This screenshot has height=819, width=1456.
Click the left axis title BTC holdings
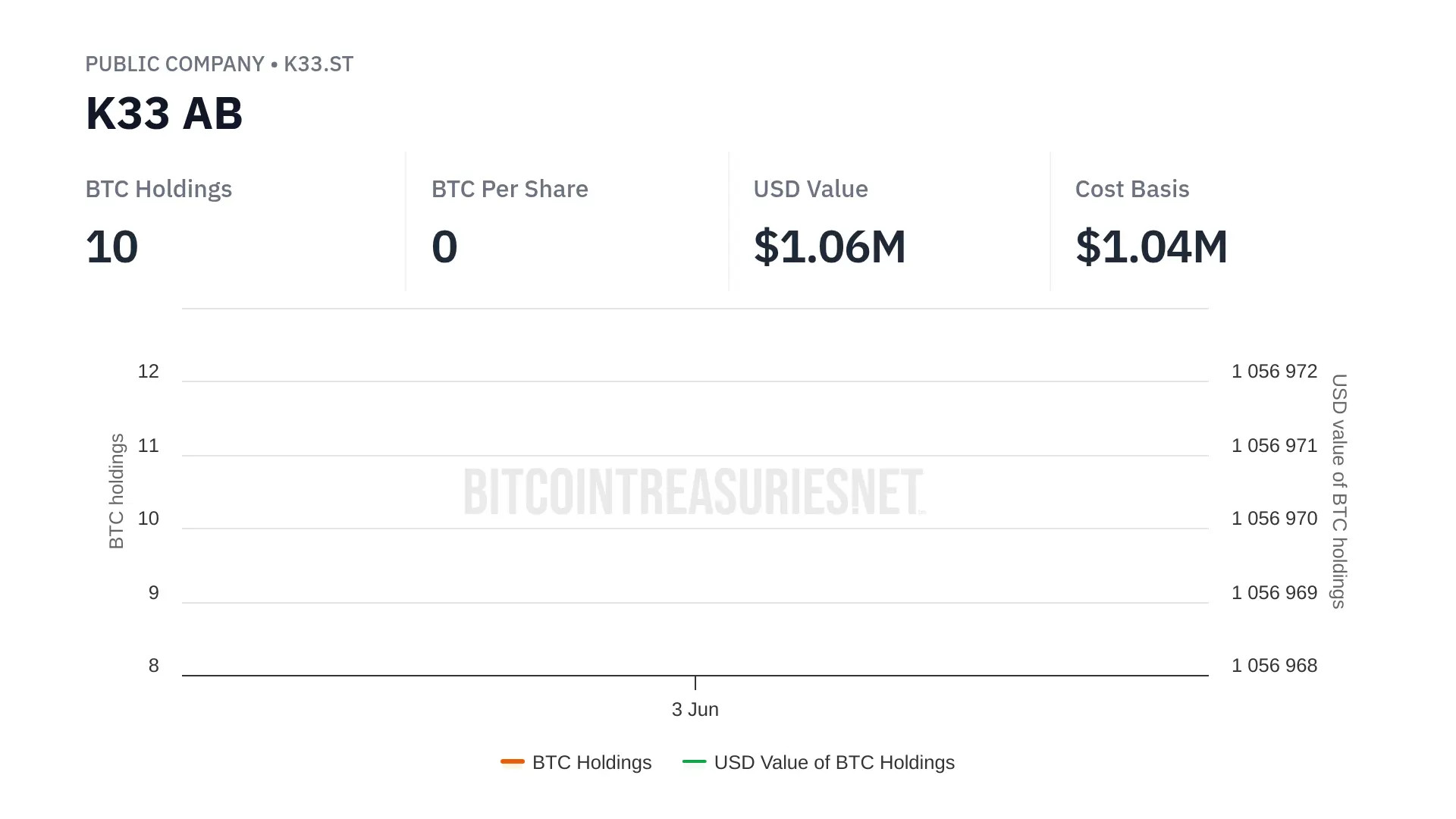tap(116, 491)
